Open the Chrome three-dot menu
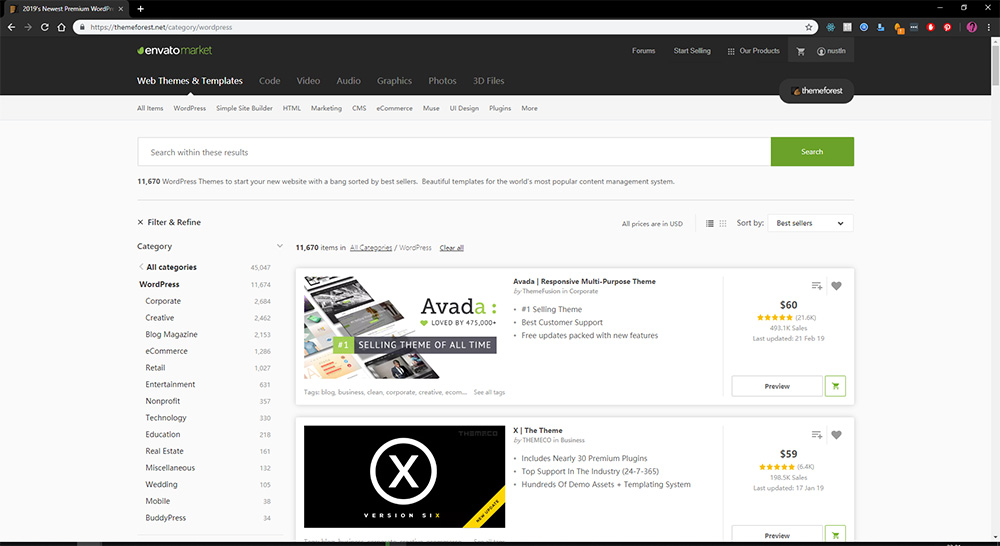This screenshot has width=1000, height=546. pos(989,27)
